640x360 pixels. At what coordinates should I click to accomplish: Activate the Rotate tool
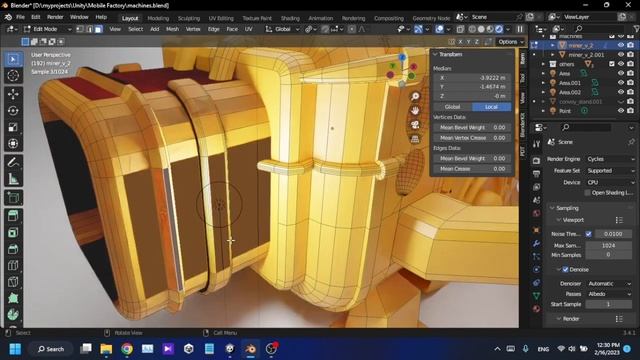(13, 111)
